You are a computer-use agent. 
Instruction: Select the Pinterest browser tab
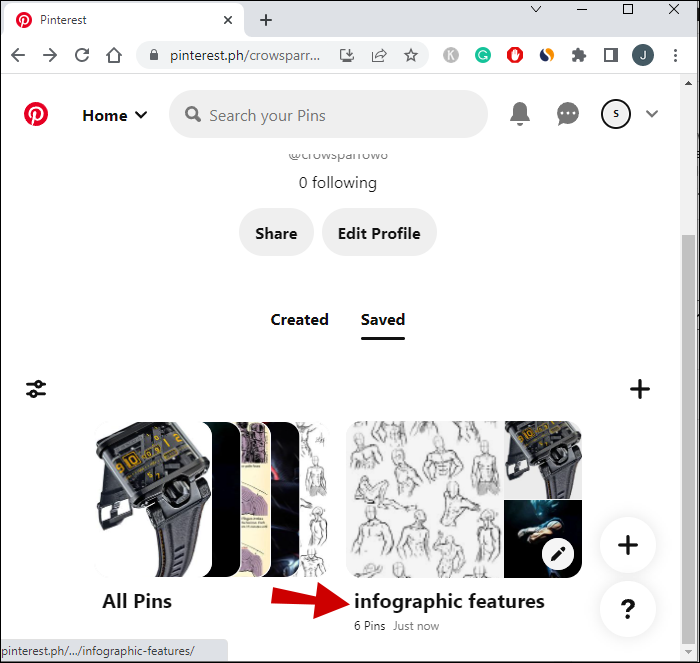pyautogui.click(x=124, y=20)
